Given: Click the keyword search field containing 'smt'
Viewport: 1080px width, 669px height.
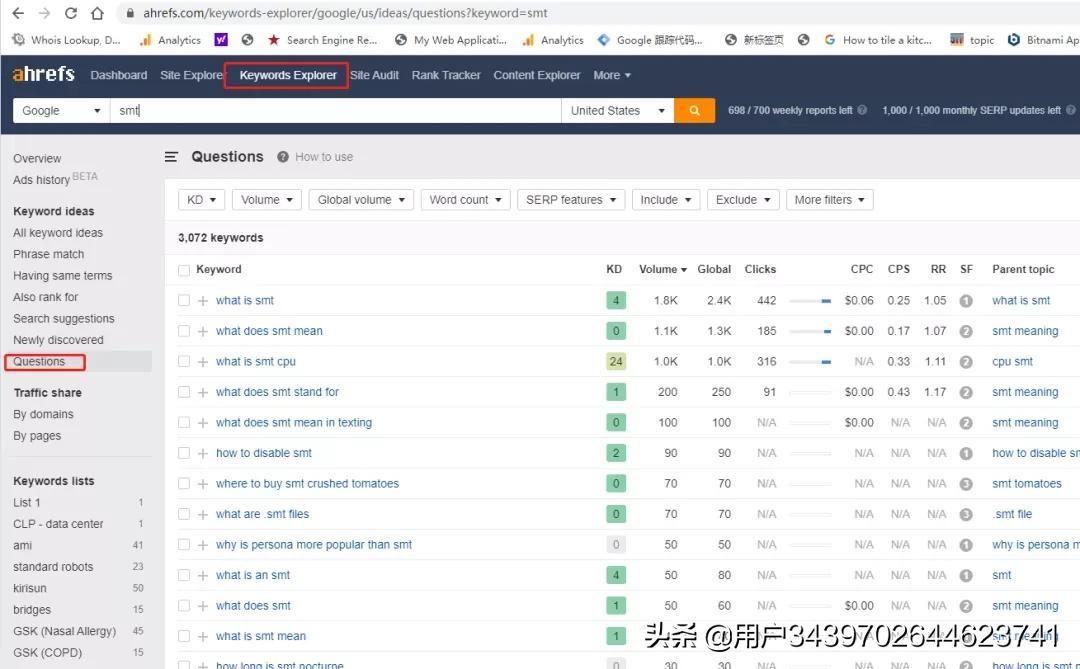Looking at the screenshot, I should click(335, 110).
